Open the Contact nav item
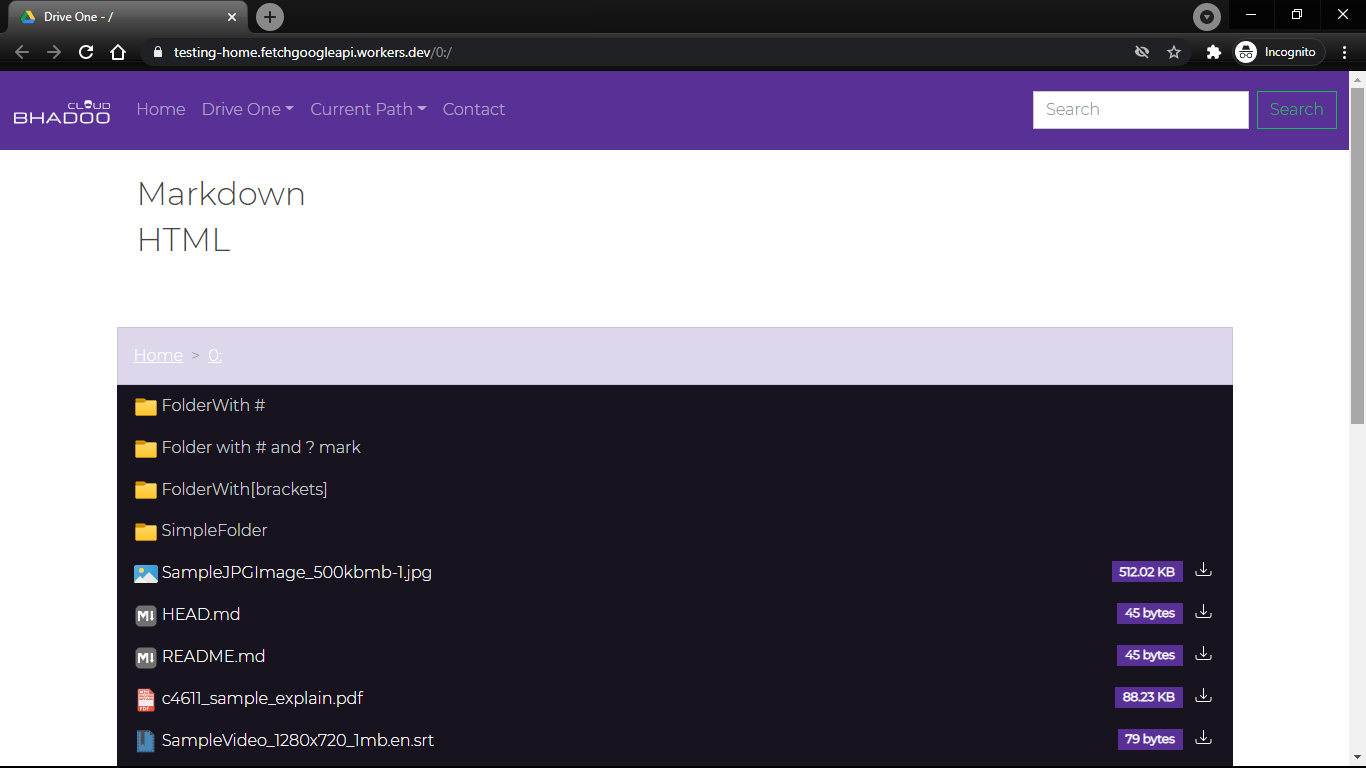The height and width of the screenshot is (768, 1366). point(474,110)
